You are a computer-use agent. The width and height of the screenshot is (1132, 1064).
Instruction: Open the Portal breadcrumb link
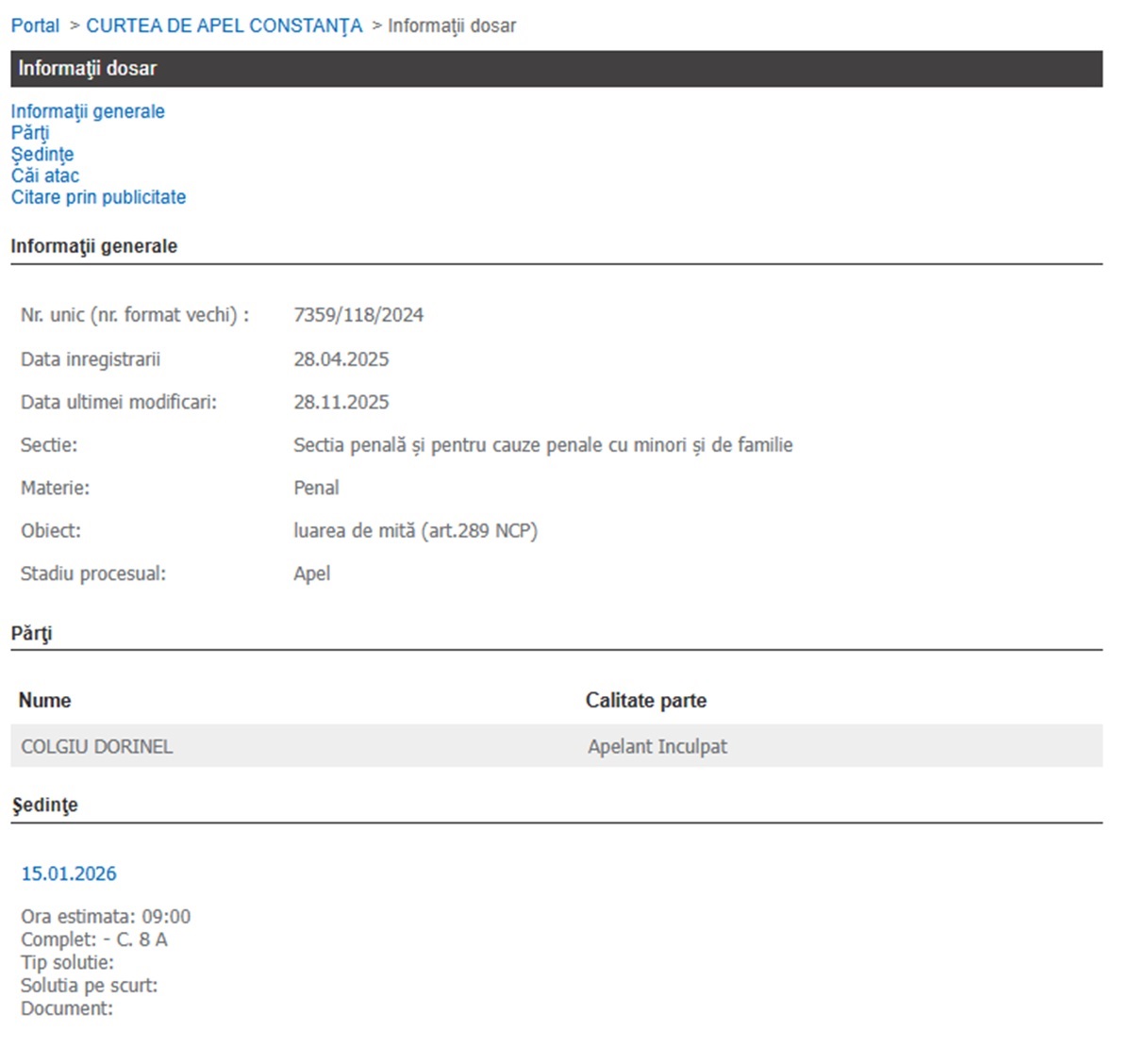pyautogui.click(x=35, y=25)
